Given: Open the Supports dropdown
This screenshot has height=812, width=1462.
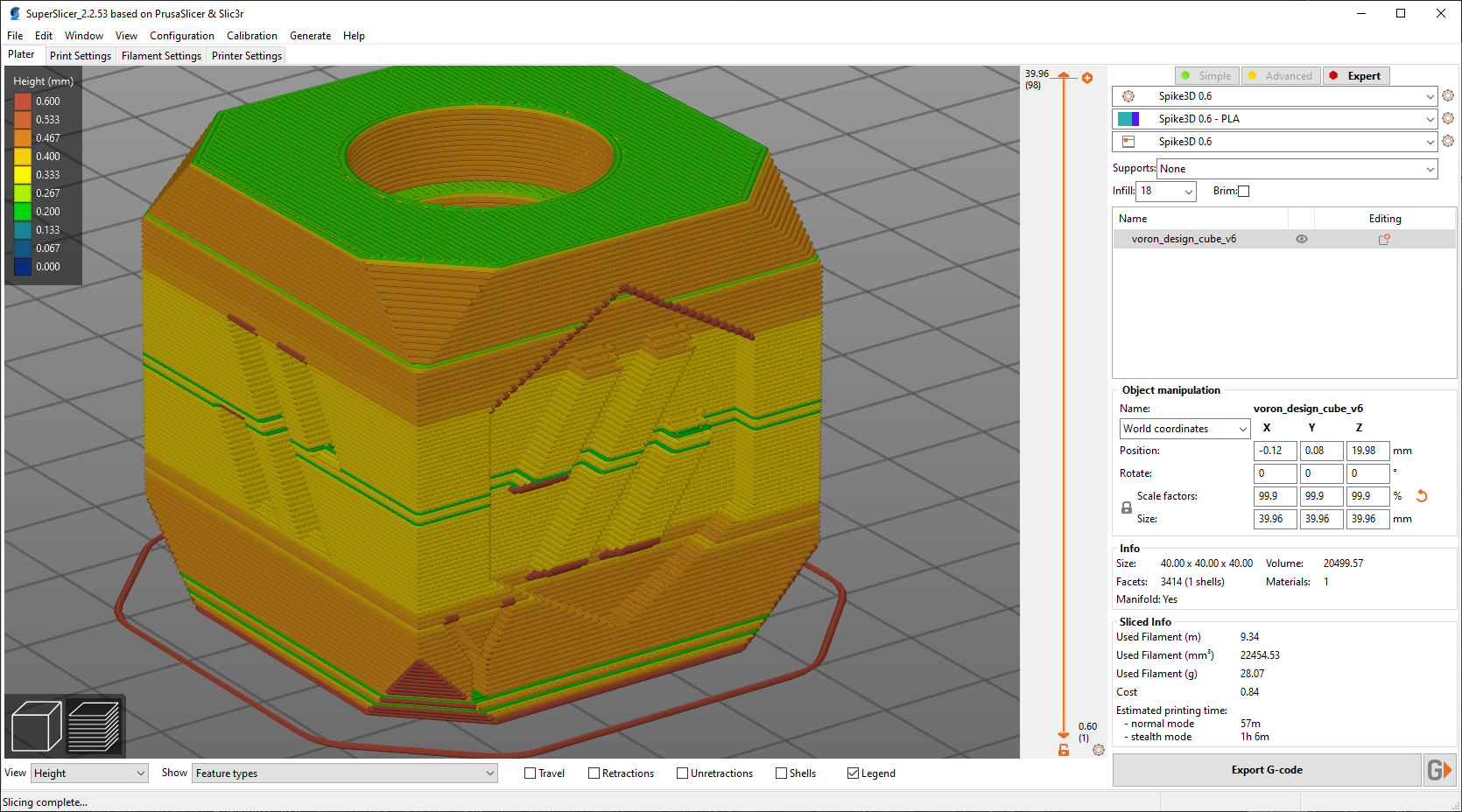Looking at the screenshot, I should 1297,169.
